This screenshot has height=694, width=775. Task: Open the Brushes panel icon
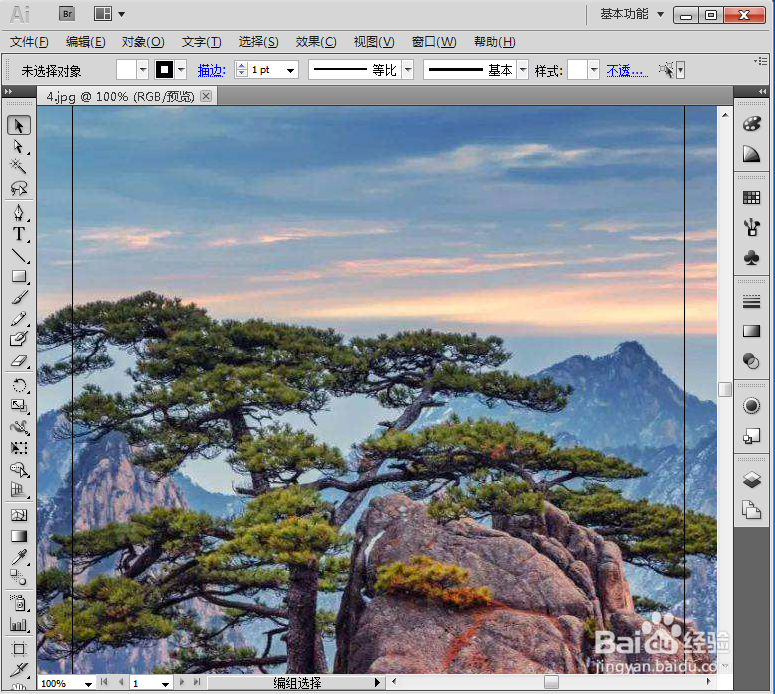[751, 227]
